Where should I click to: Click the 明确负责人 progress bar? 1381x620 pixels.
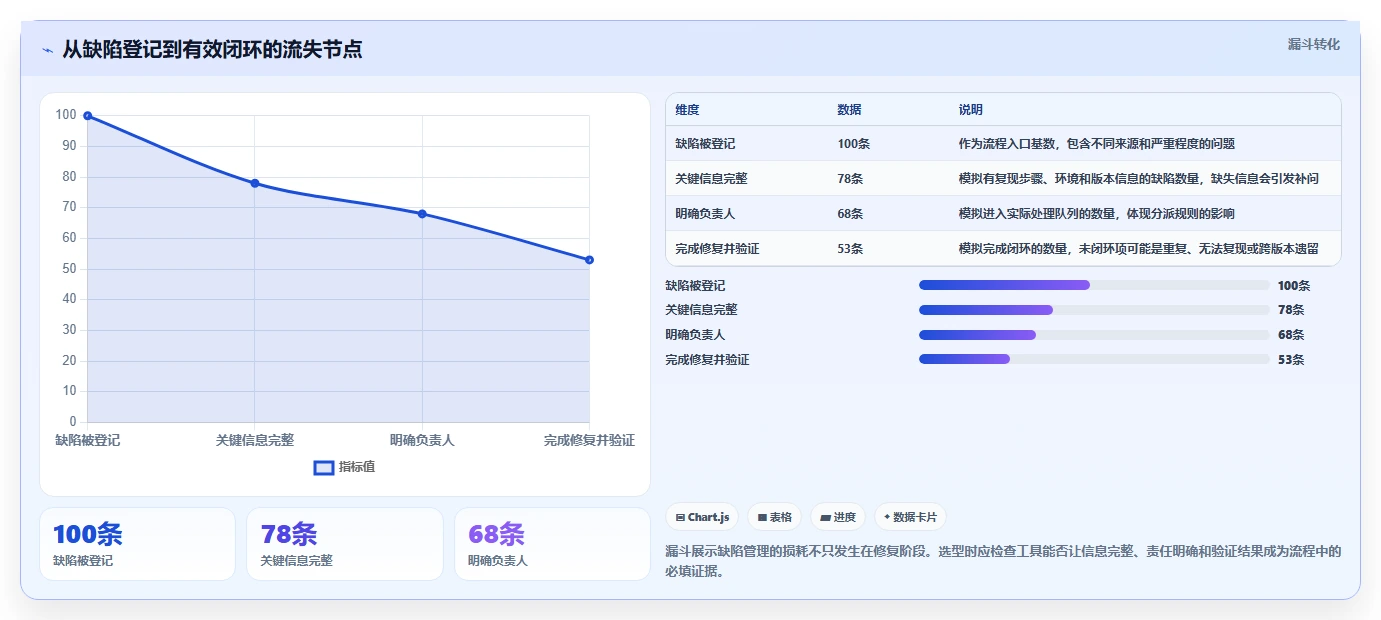1094,335
